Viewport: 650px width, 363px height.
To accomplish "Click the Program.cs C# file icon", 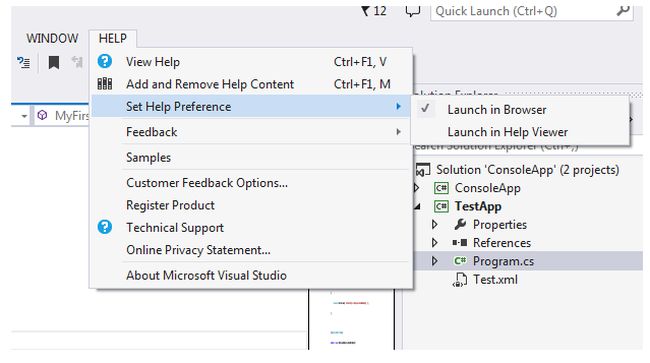I will (460, 261).
